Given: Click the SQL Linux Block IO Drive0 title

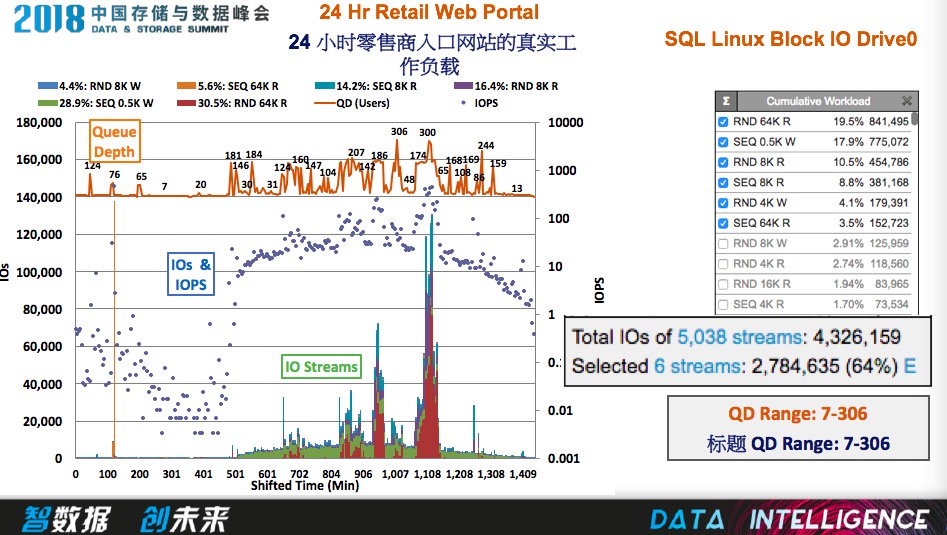Looking at the screenshot, I should tap(791, 39).
